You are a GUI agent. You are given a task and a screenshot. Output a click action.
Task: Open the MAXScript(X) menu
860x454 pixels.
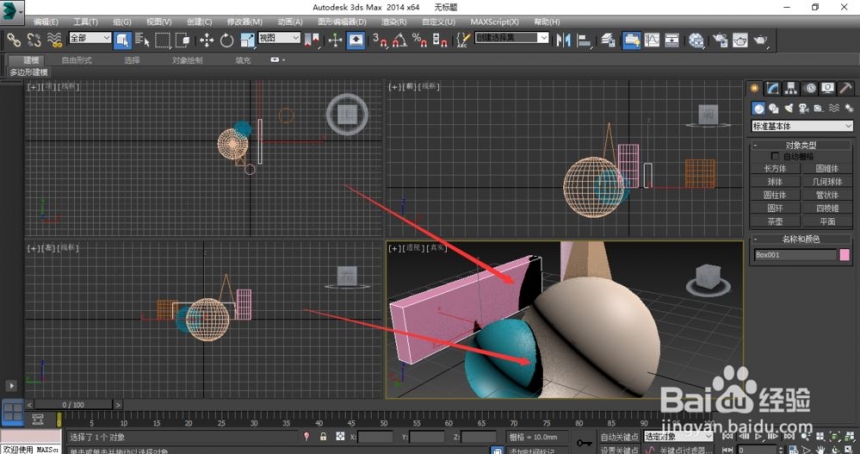pyautogui.click(x=494, y=22)
